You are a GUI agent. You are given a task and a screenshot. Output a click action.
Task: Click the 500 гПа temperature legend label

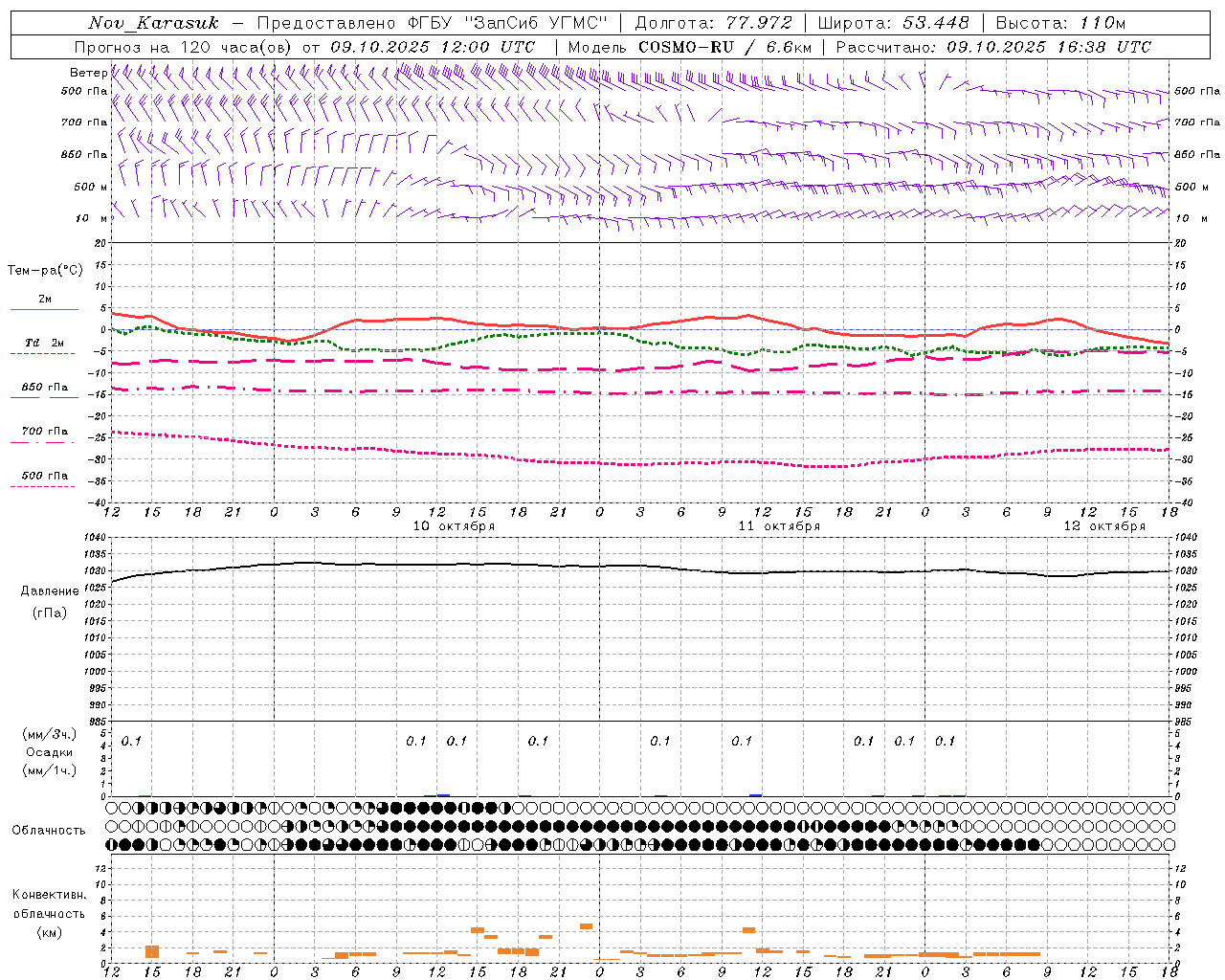point(44,476)
